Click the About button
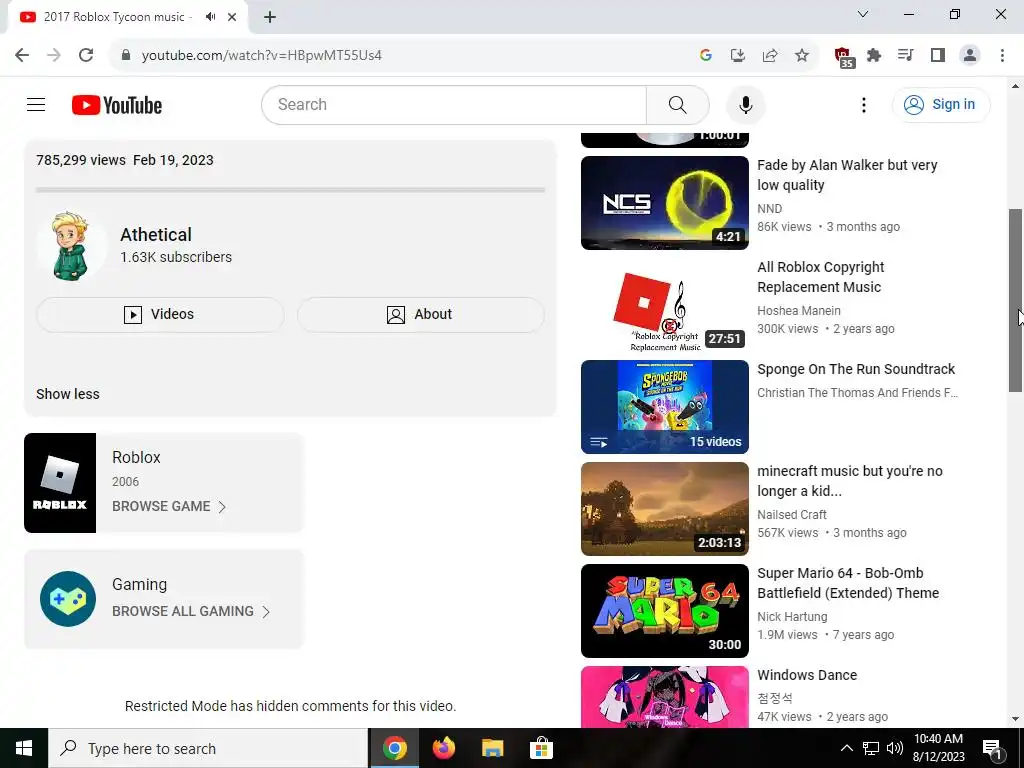The image size is (1024, 768). coord(421,314)
